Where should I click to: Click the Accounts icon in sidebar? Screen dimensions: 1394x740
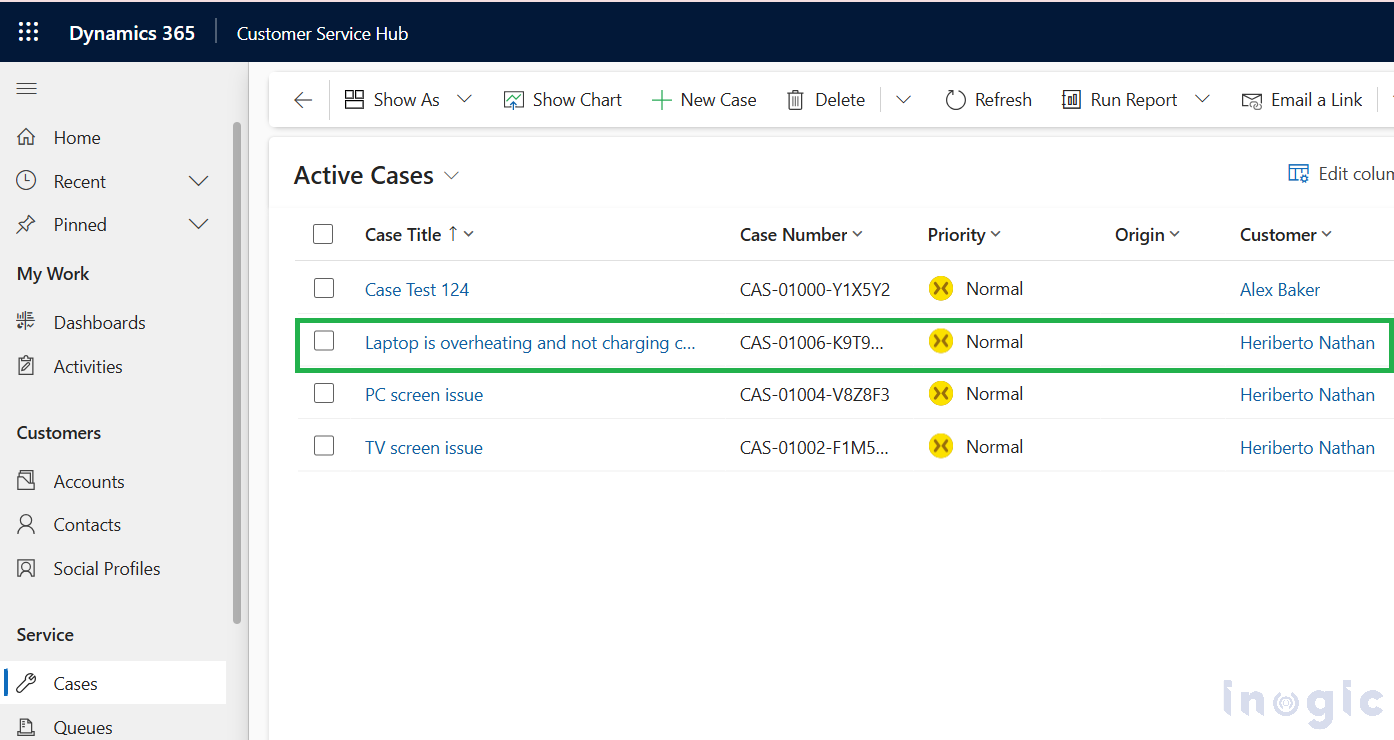27,481
